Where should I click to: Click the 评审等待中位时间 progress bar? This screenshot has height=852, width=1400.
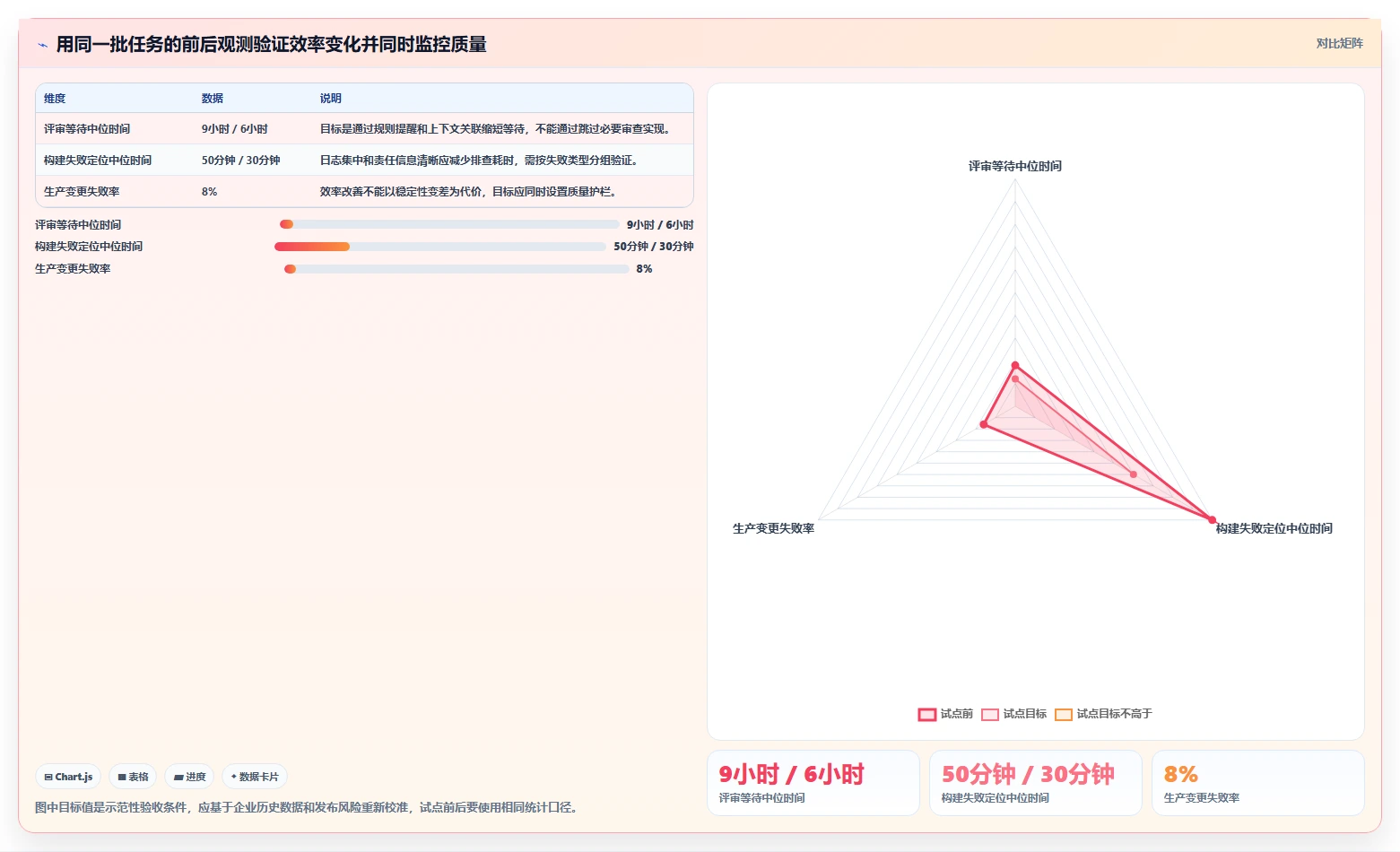point(449,224)
